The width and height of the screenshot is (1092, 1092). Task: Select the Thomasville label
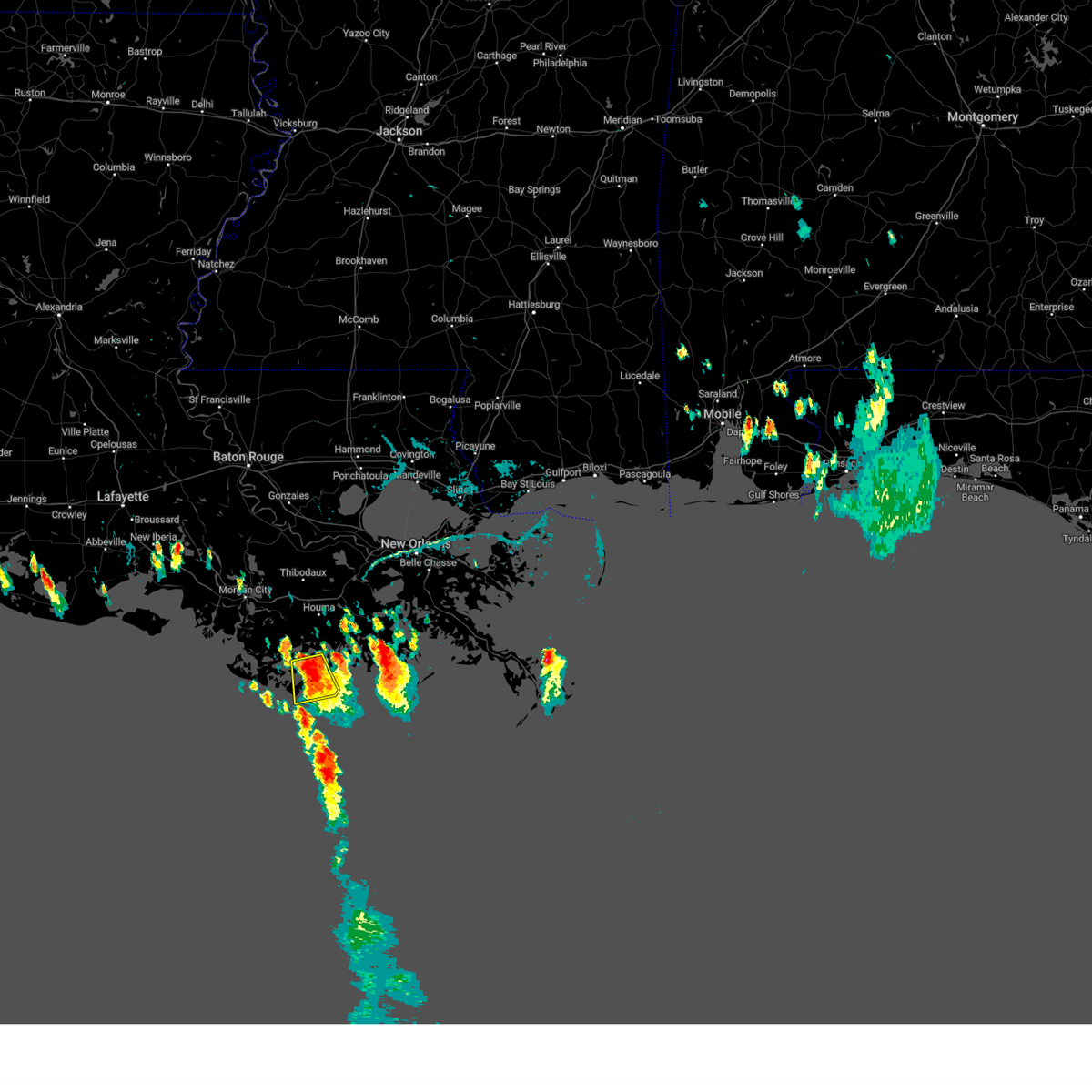pos(768,201)
